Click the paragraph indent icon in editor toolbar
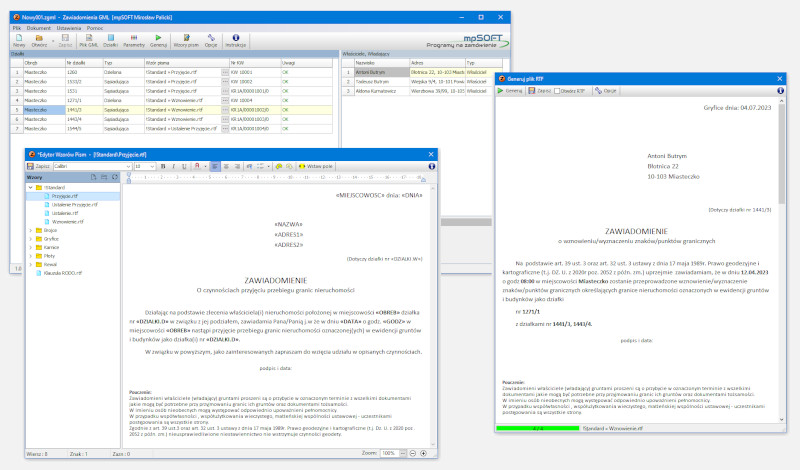The width and height of the screenshot is (800, 470). 249,166
